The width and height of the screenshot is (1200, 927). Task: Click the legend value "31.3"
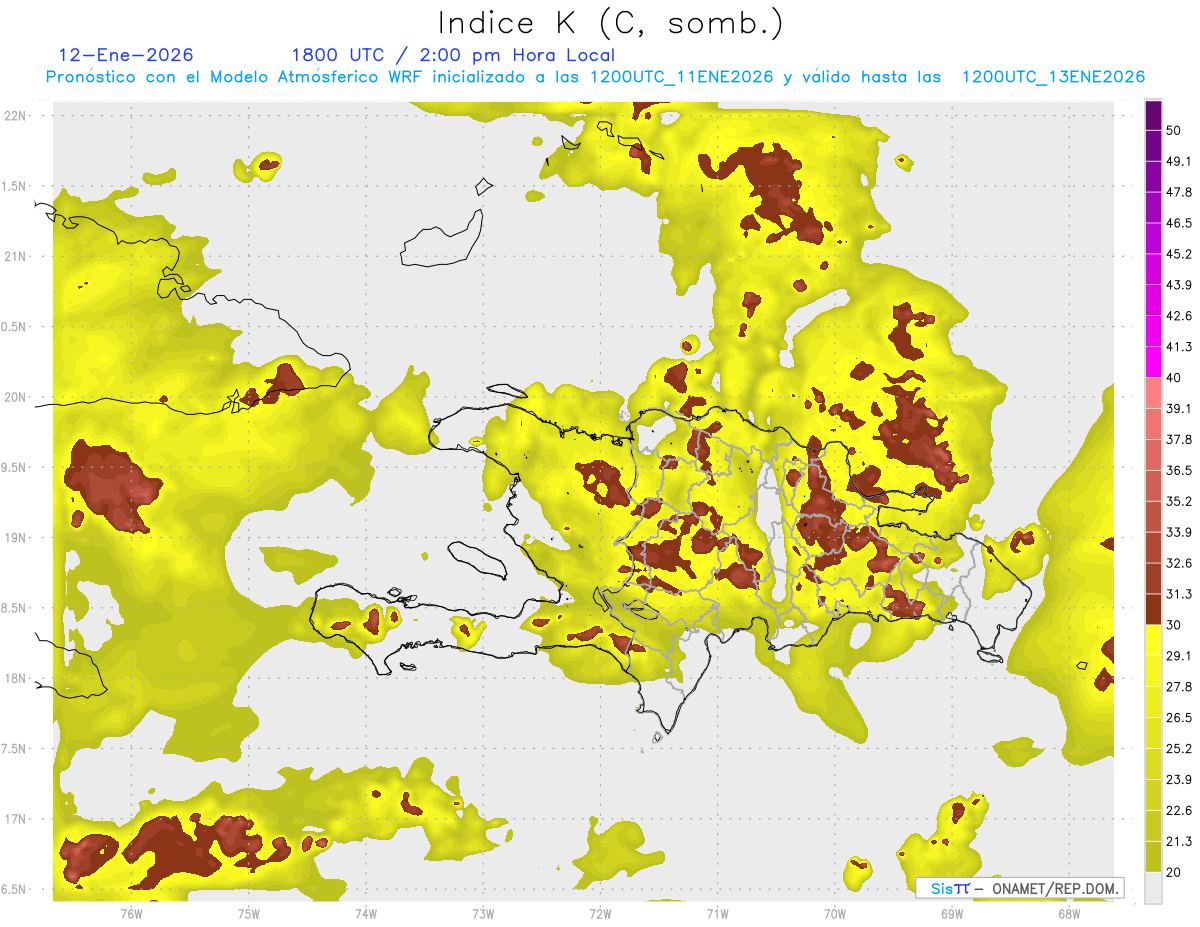coord(1179,594)
